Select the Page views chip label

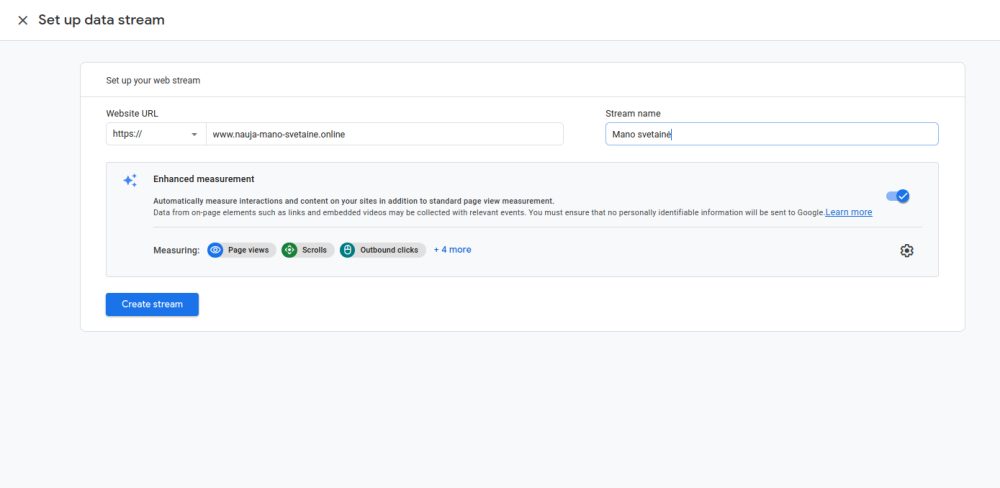pos(248,250)
